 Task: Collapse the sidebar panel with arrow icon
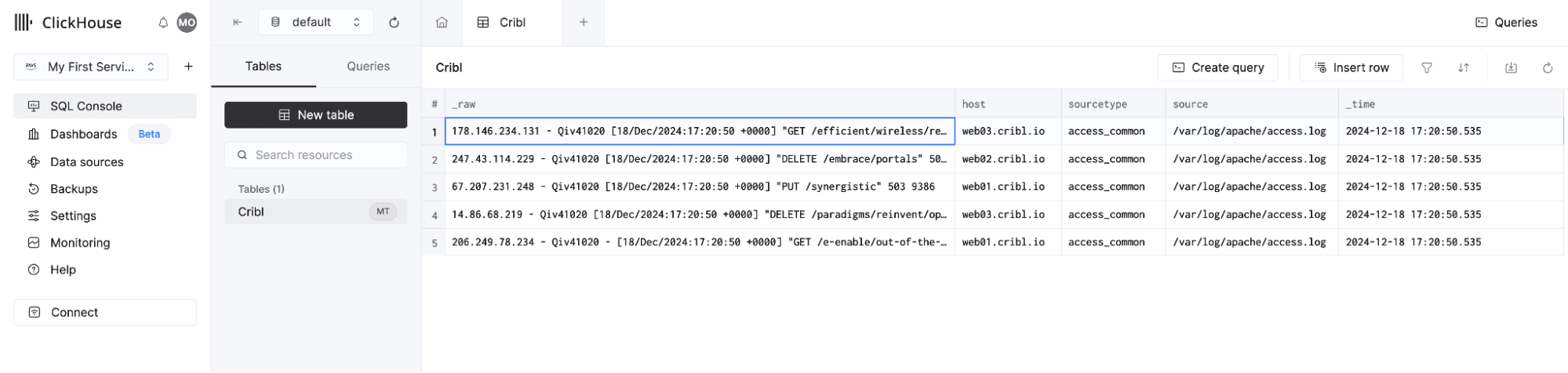click(x=238, y=23)
